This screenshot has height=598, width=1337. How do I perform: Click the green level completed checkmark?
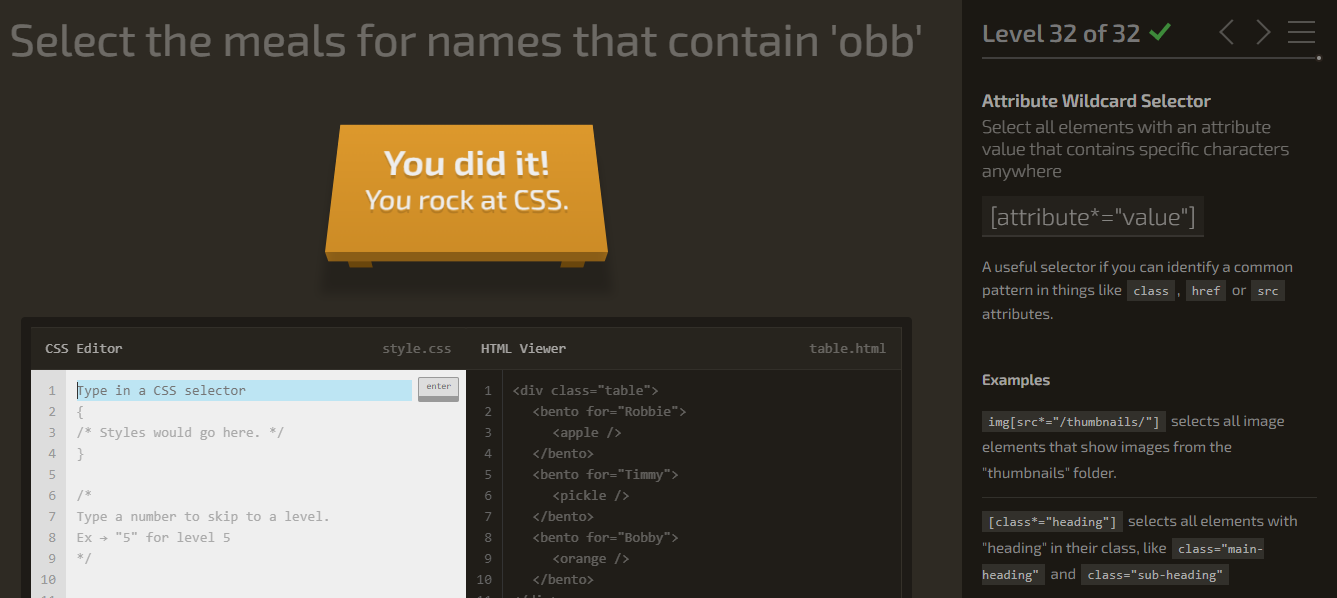(x=1160, y=33)
